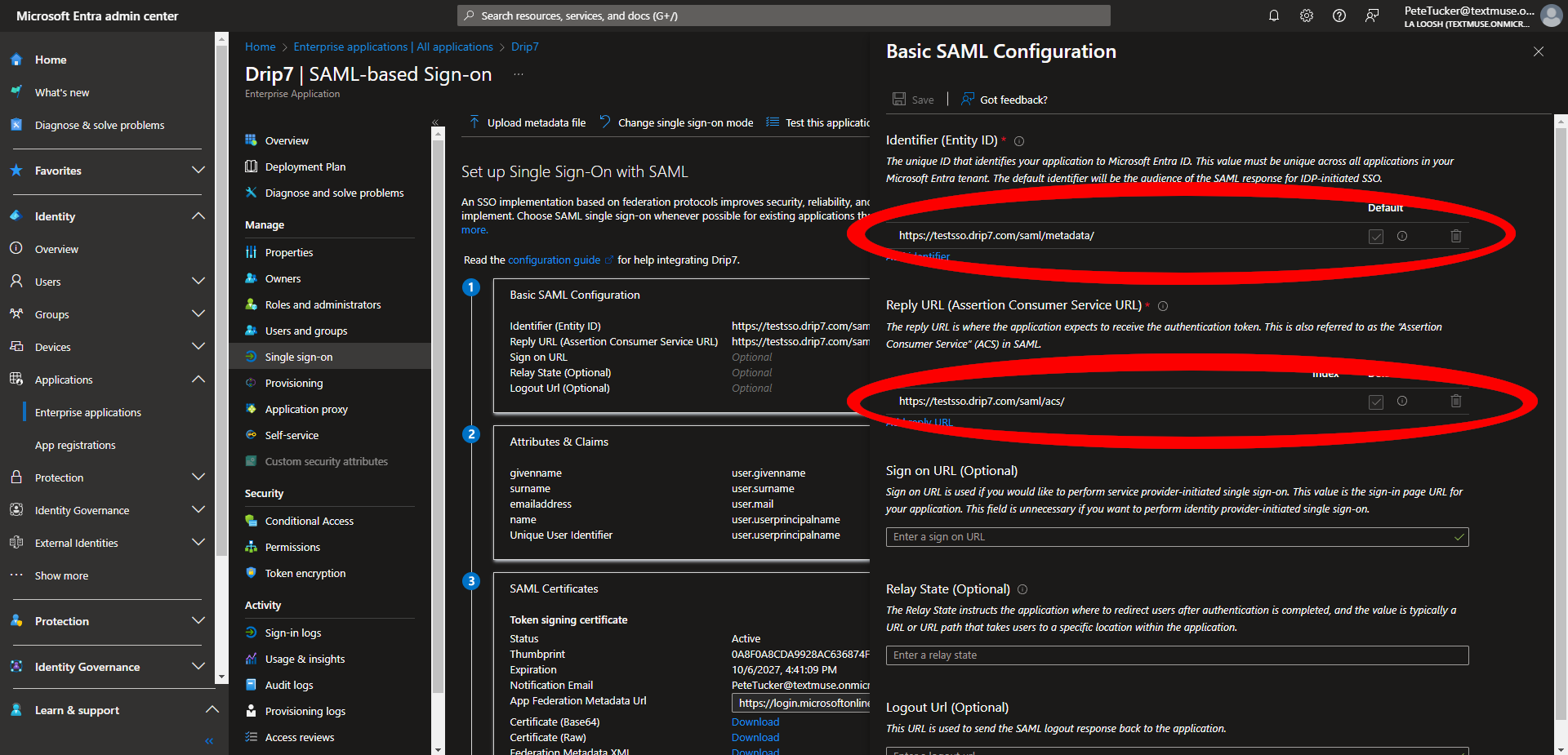The image size is (1568, 755).
Task: Show Identifier (Entity ID) info tooltip
Action: pos(1019,141)
